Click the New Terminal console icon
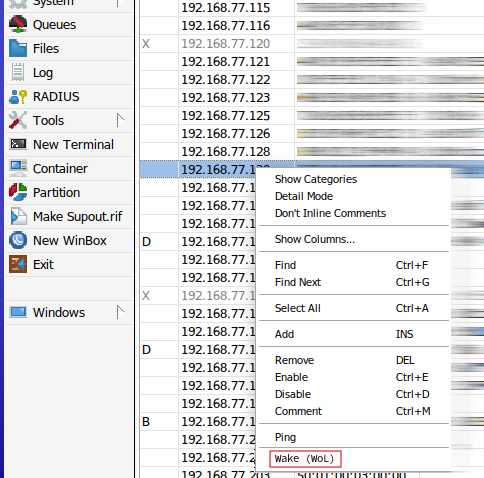The width and height of the screenshot is (484, 478). [x=18, y=144]
